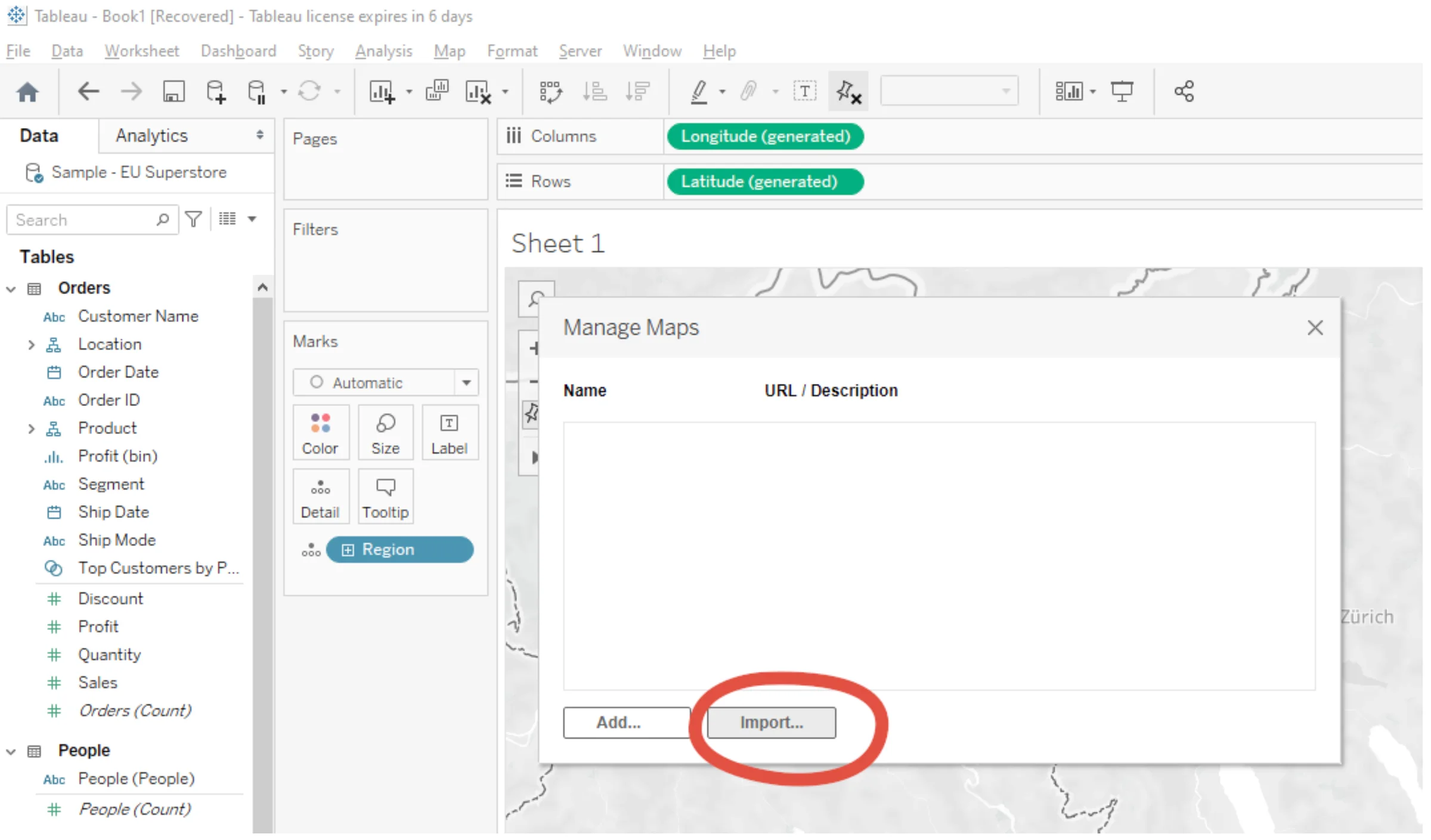Collapse the People table
The width and height of the screenshot is (1431, 840).
(x=11, y=752)
